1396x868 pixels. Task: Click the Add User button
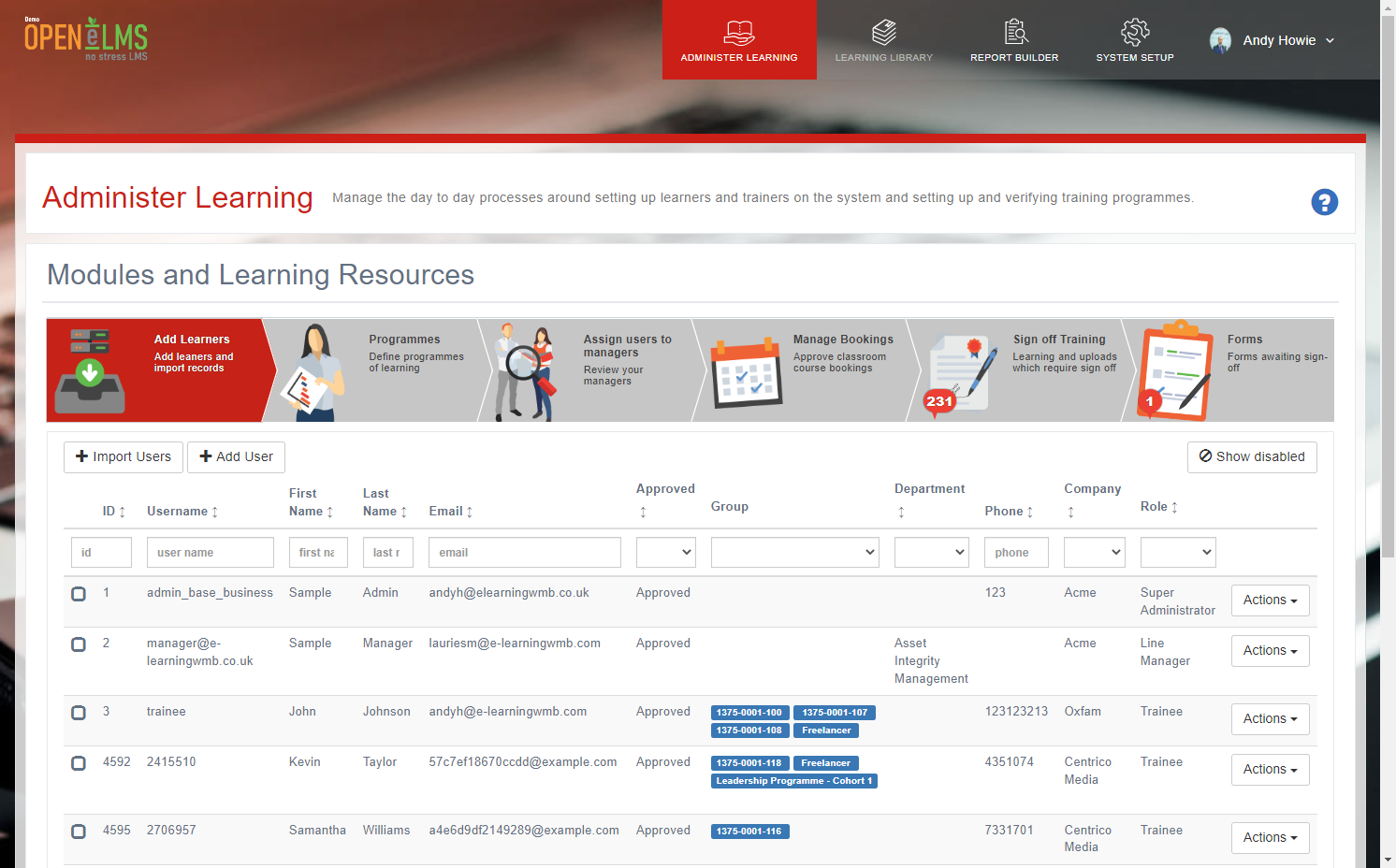coord(236,457)
